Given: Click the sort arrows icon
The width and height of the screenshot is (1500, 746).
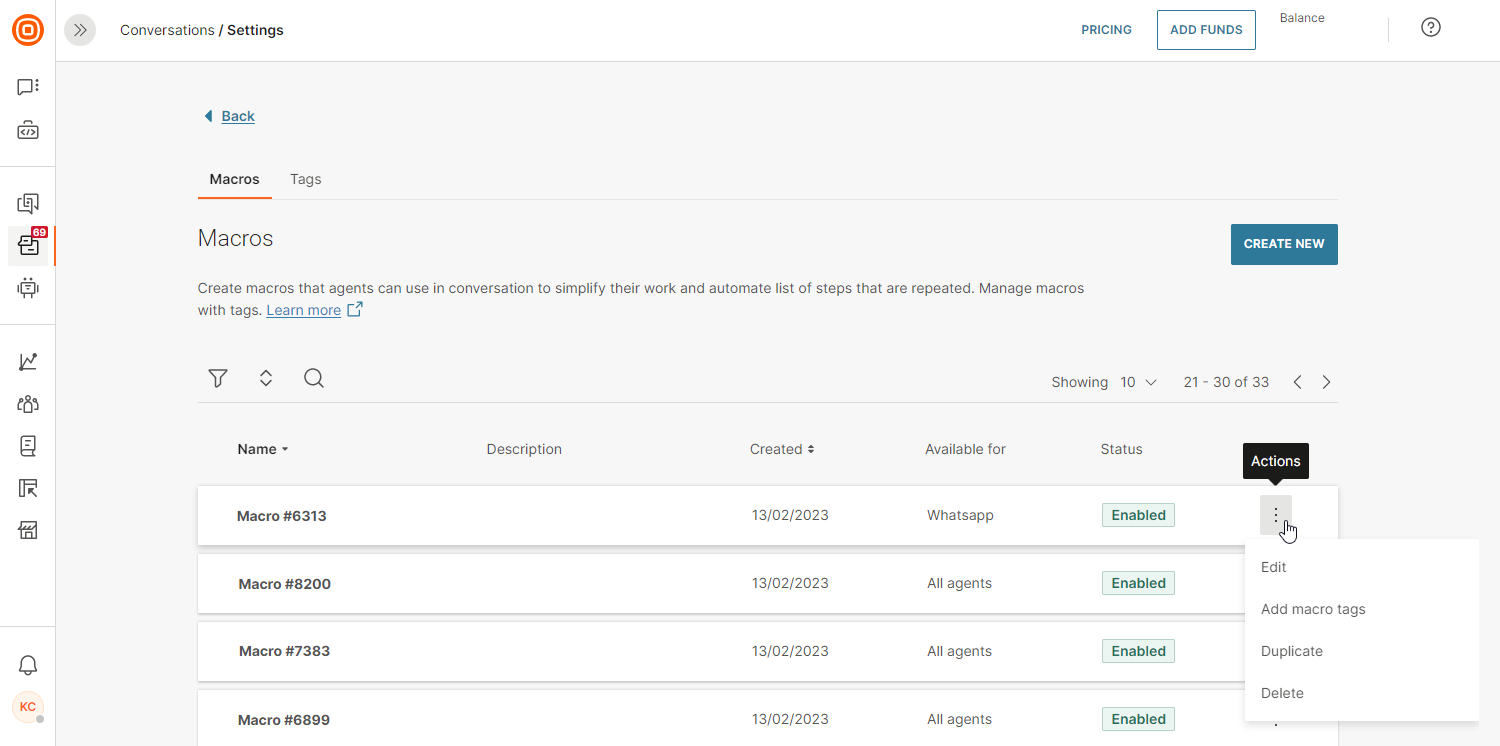Looking at the screenshot, I should click(266, 378).
